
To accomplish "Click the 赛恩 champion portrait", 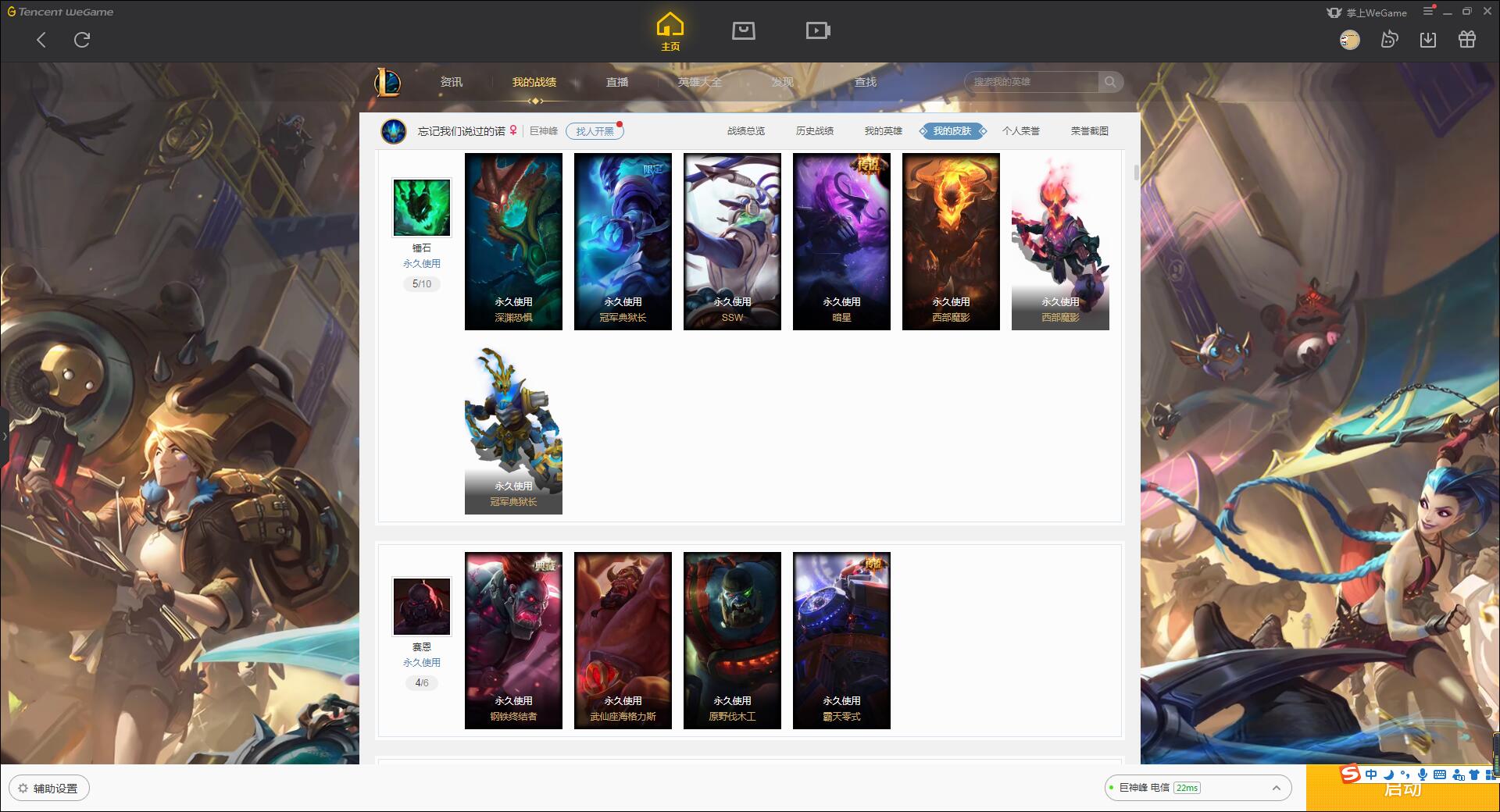I will (422, 607).
